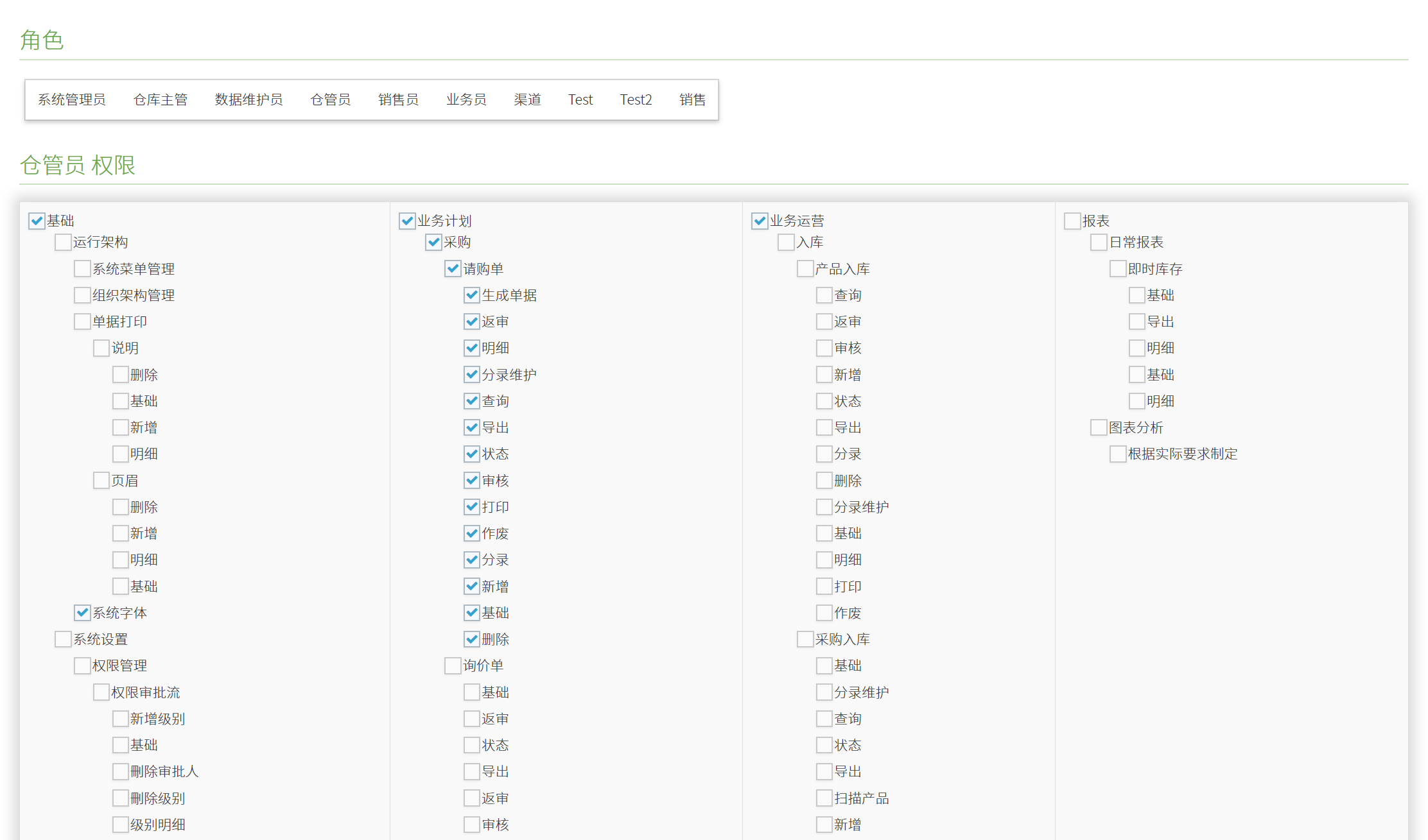
Task: Check the 系统设置 checkbox
Action: [x=63, y=639]
